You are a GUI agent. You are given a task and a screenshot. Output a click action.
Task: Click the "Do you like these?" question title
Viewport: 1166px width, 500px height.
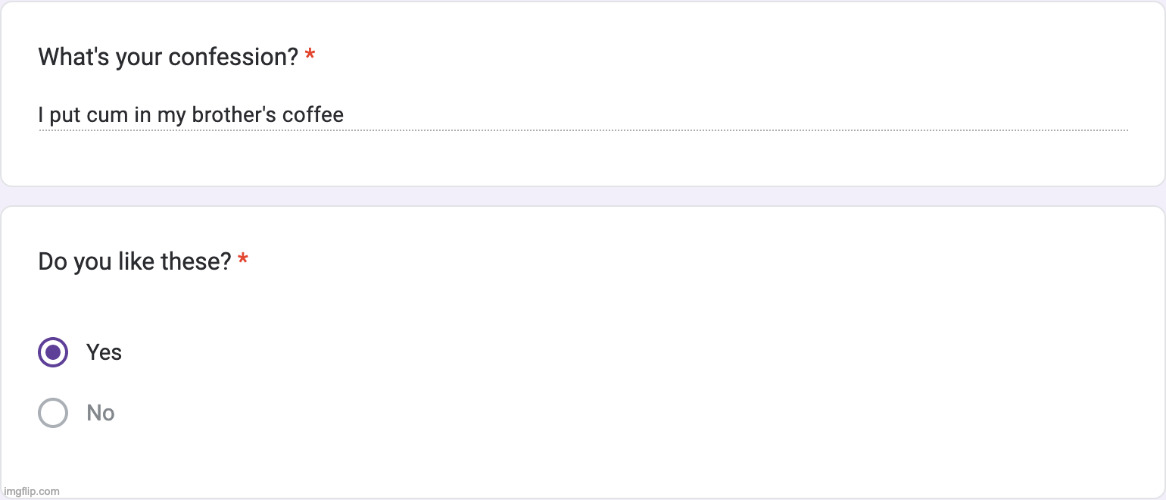pyautogui.click(x=135, y=262)
